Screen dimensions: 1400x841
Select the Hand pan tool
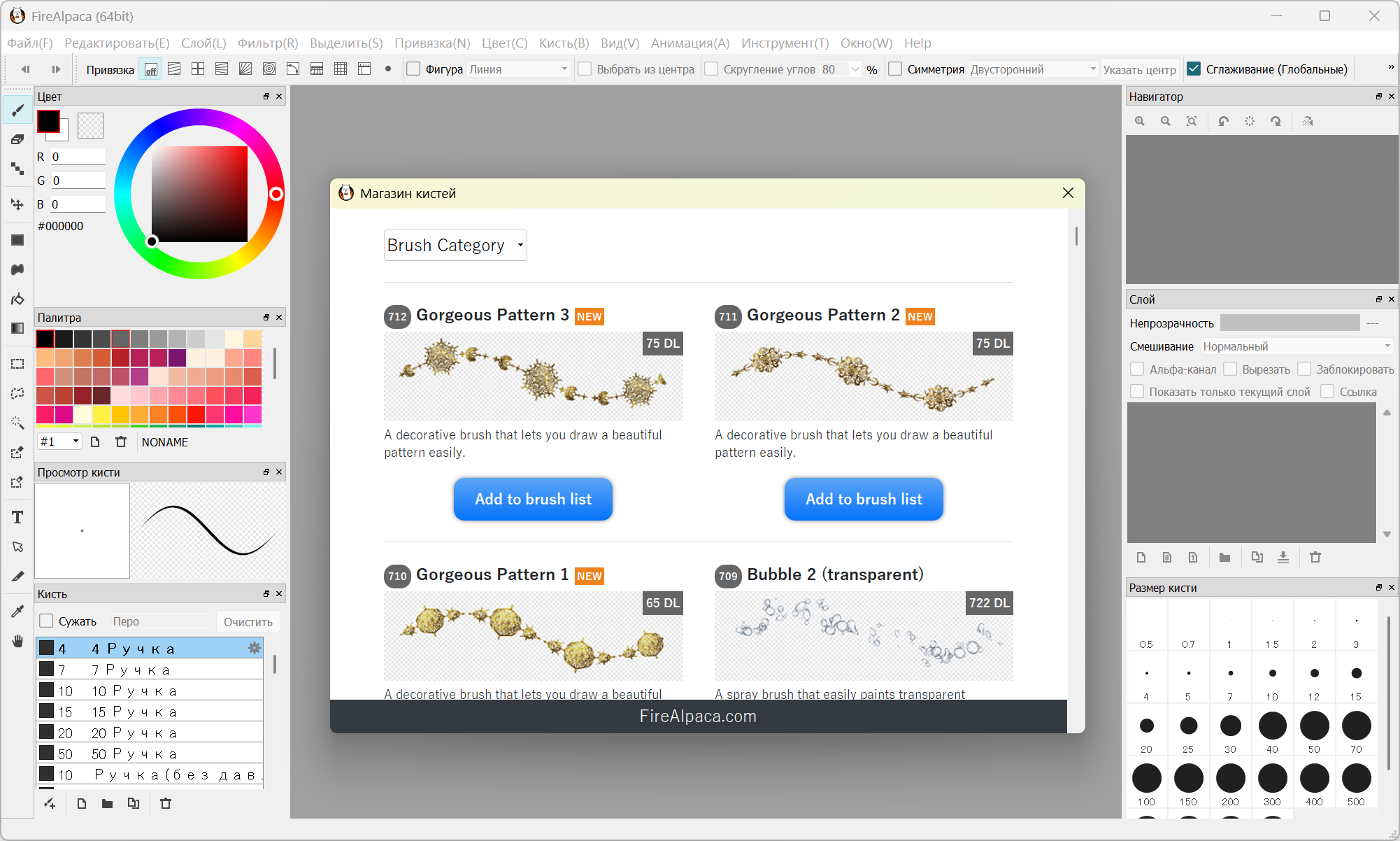[x=17, y=641]
